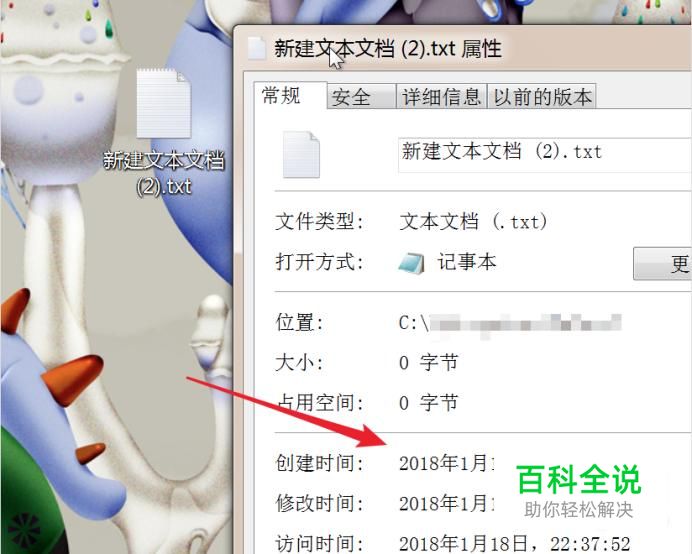Click the 文本文档 (.txt) file type text
The width and height of the screenshot is (692, 554).
point(473,222)
